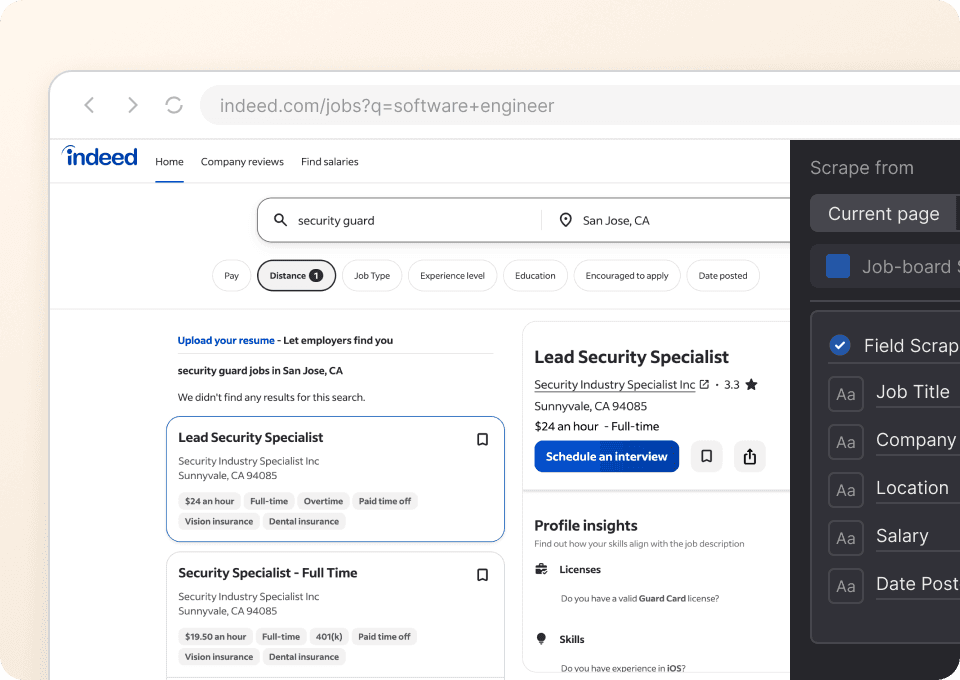Click the Aa type icon next to Salary

(x=846, y=538)
